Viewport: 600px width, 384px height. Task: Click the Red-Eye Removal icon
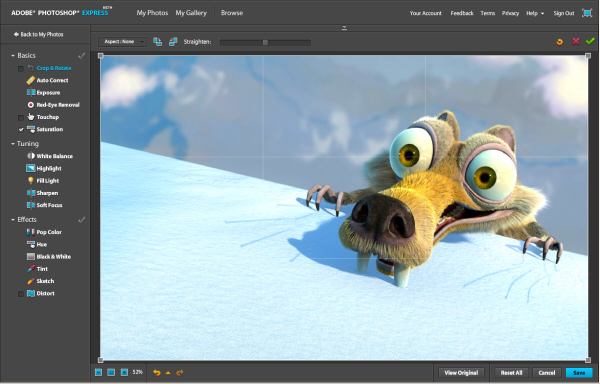31,105
